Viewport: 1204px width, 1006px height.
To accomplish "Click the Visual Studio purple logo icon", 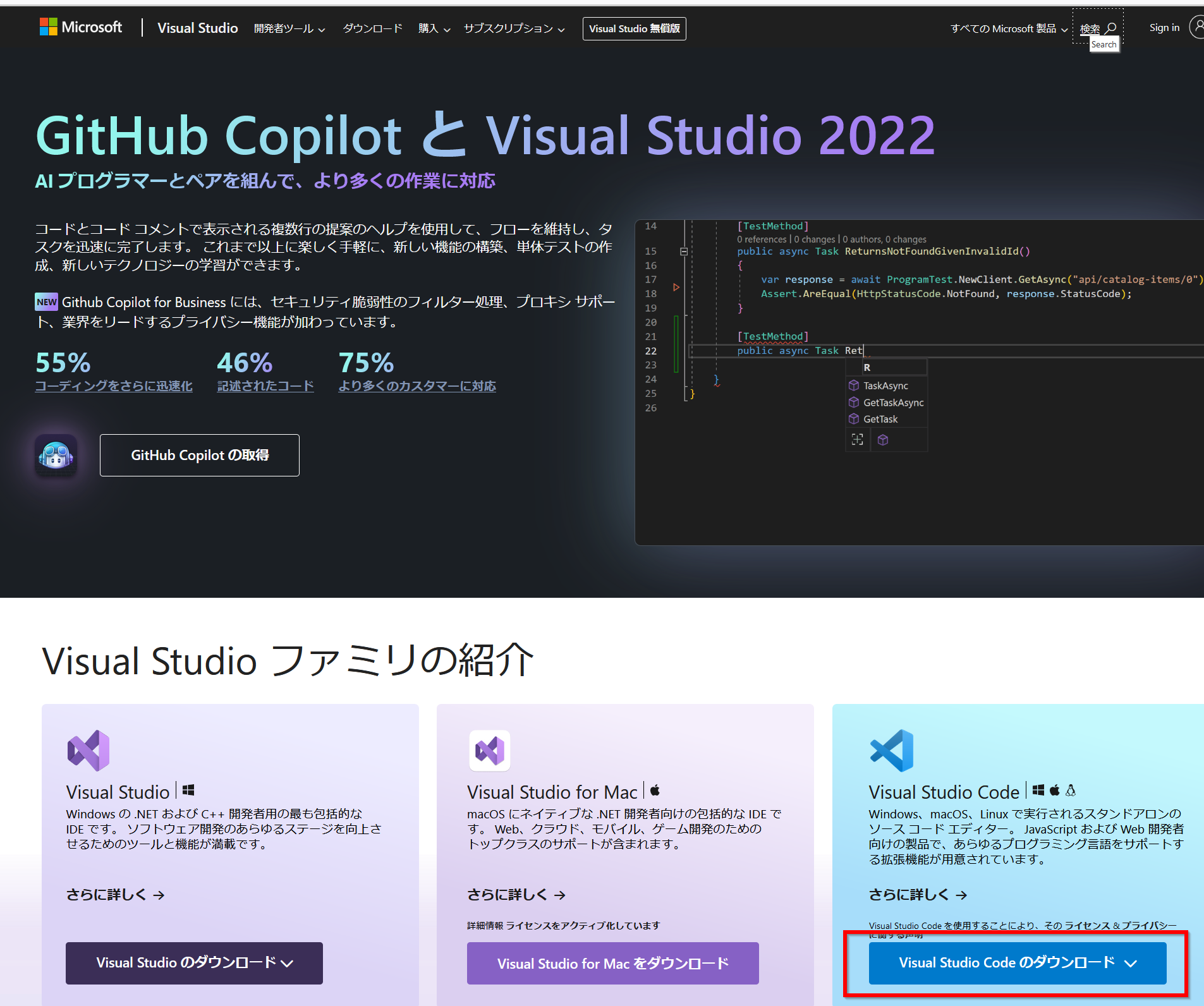I will click(88, 751).
